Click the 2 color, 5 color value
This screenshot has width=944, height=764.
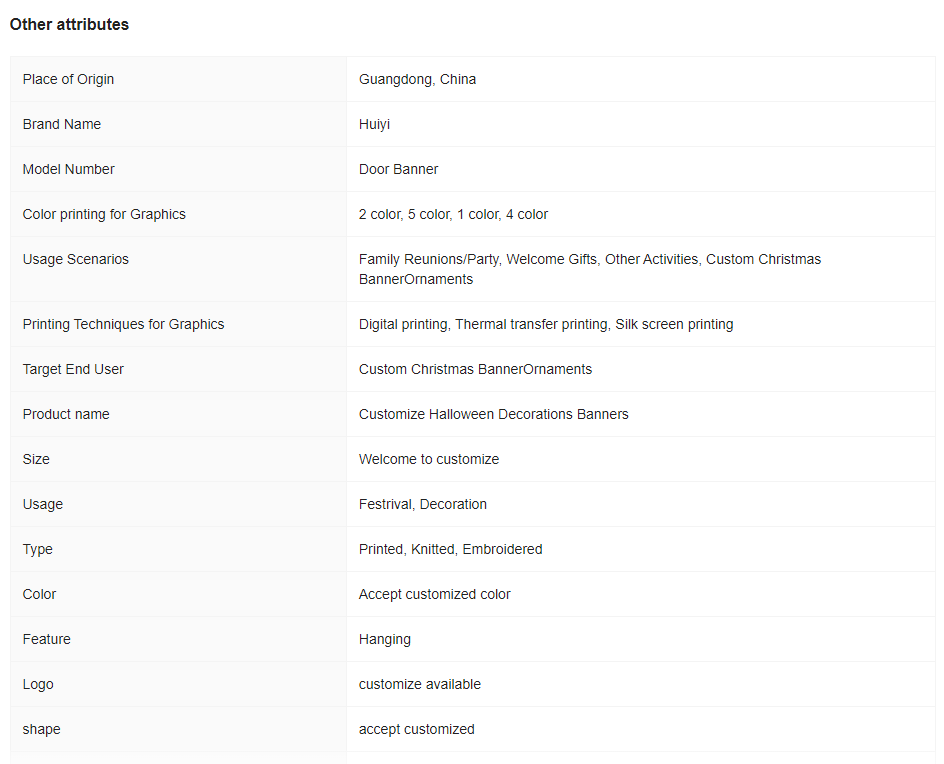[453, 214]
